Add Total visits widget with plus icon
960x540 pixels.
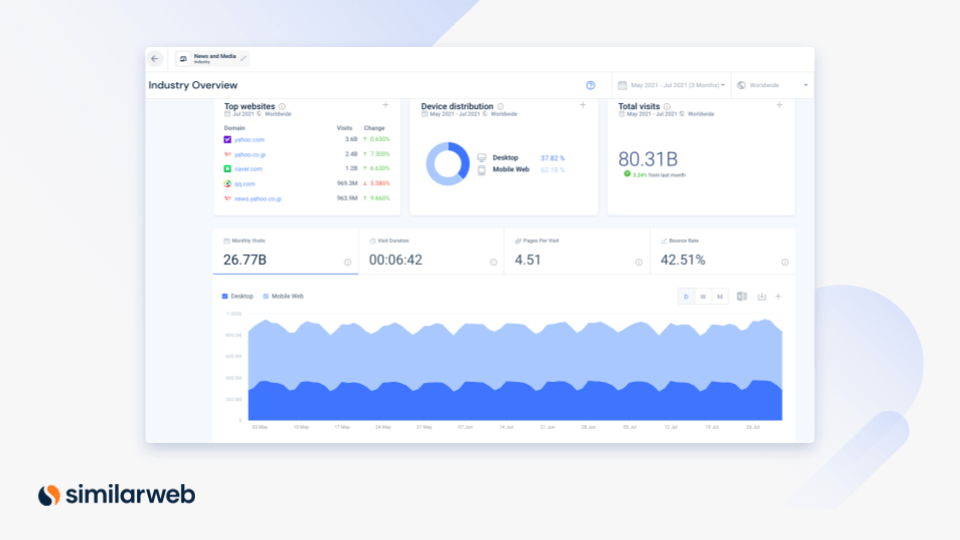click(x=779, y=105)
